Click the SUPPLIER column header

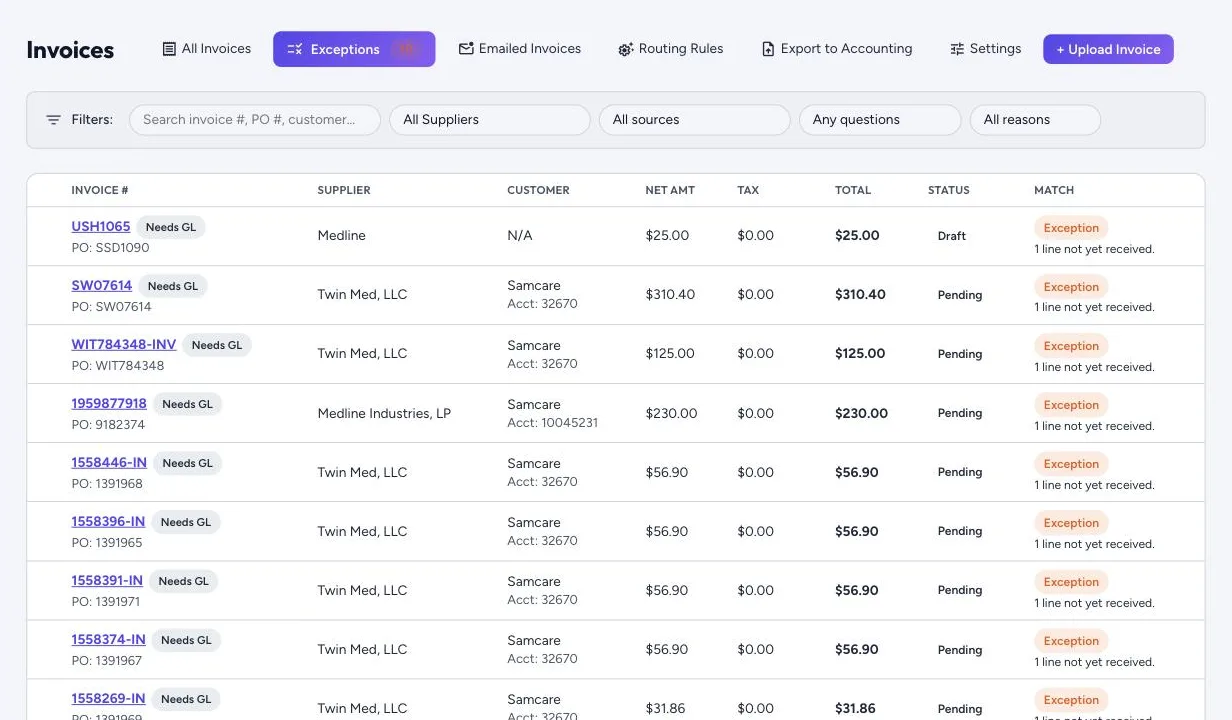coord(344,190)
